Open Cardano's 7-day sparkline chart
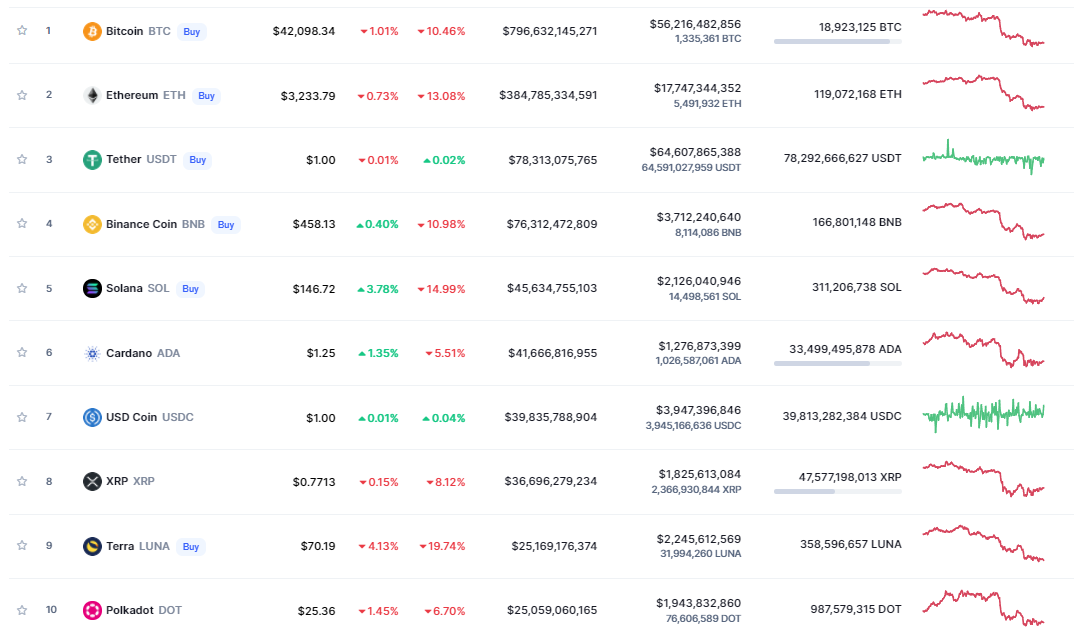1074x627 pixels. coord(984,349)
